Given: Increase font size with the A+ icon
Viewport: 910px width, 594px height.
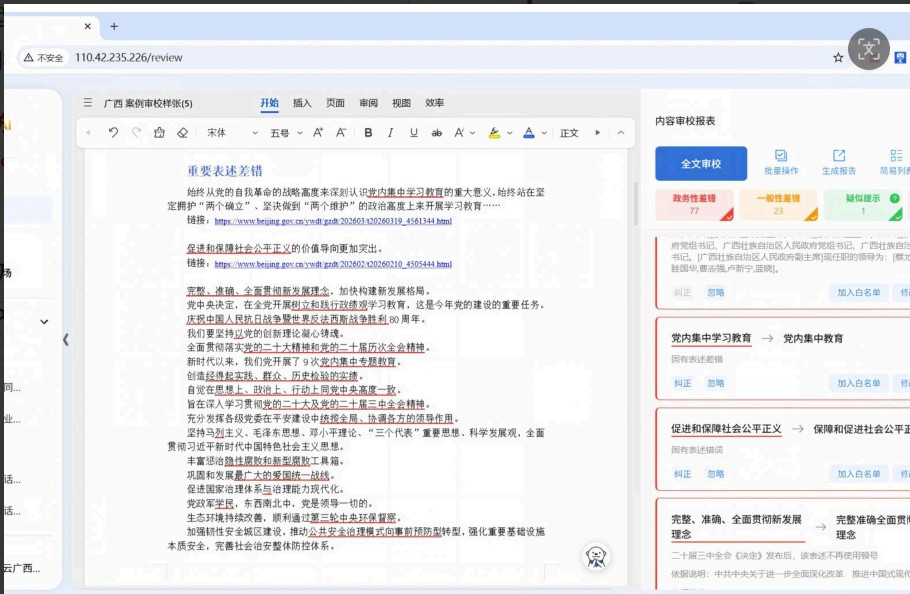Looking at the screenshot, I should click(318, 133).
